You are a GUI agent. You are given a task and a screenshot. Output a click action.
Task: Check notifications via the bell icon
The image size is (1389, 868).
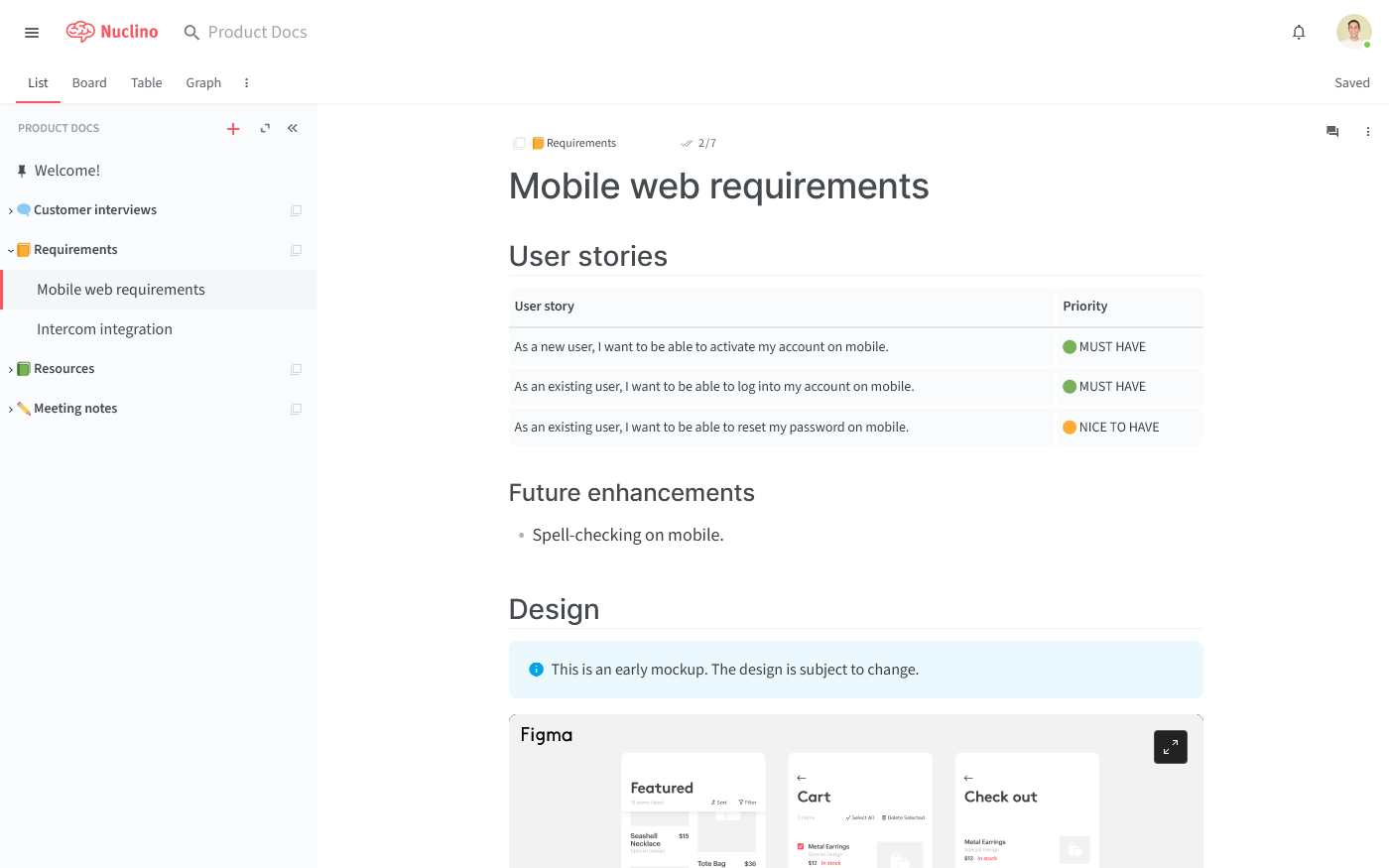coord(1298,32)
